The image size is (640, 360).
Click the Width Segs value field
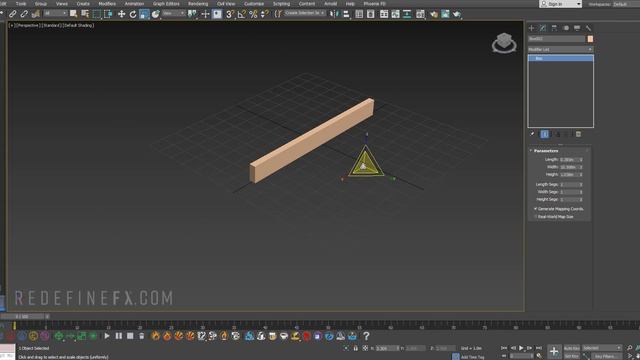[x=571, y=192]
